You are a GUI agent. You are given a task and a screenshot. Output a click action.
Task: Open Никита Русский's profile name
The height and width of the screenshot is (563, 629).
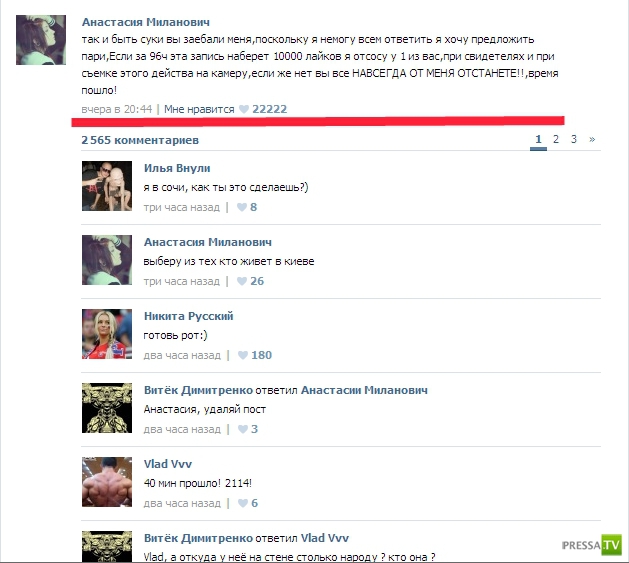189,316
